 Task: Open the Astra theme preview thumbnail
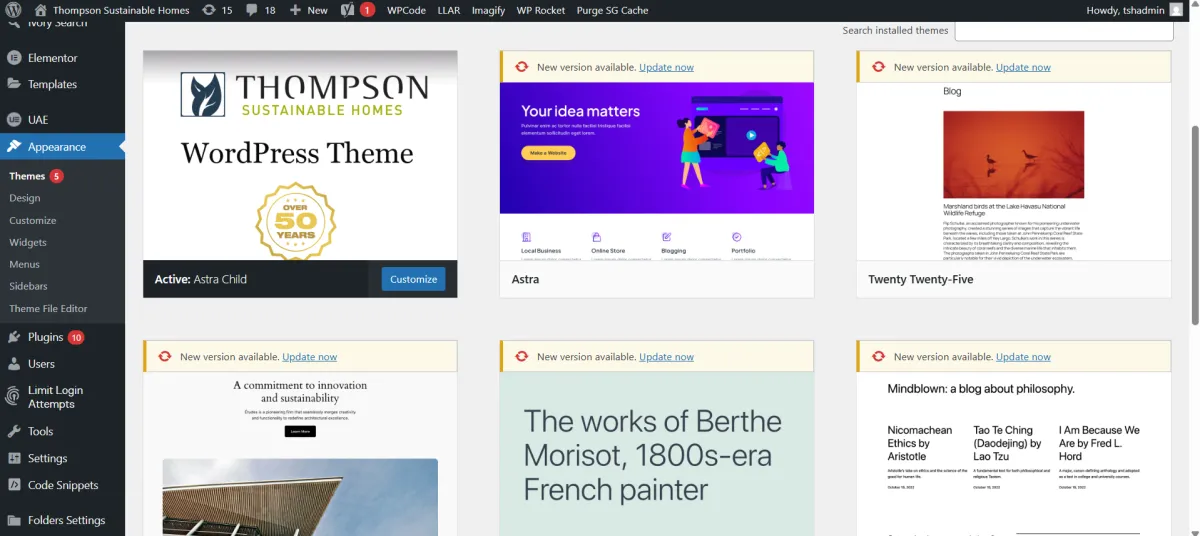point(657,171)
